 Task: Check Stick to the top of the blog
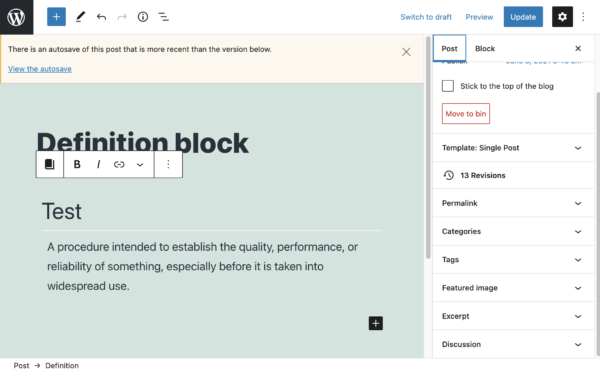(x=448, y=86)
